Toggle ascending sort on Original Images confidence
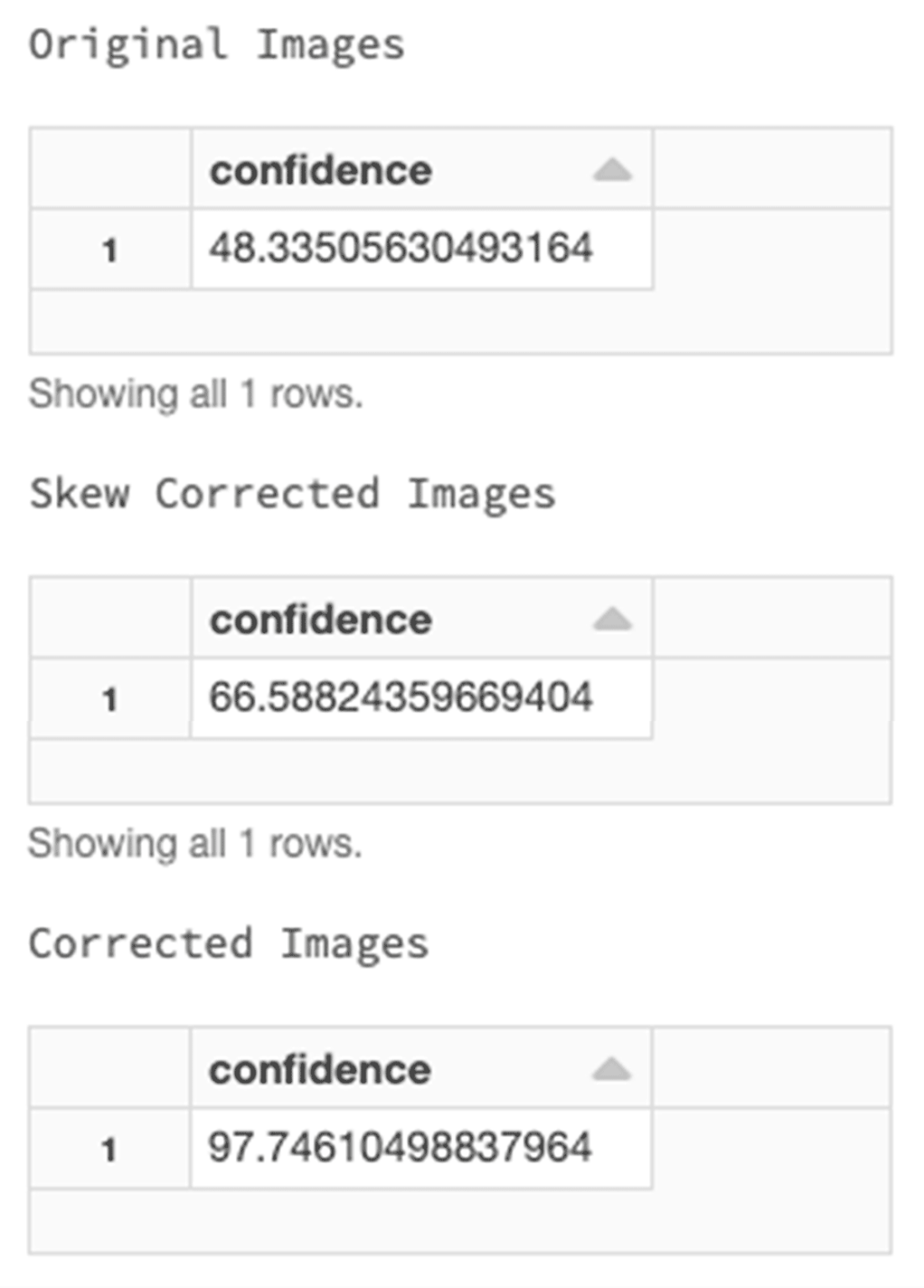The width and height of the screenshot is (924, 1288). 611,170
